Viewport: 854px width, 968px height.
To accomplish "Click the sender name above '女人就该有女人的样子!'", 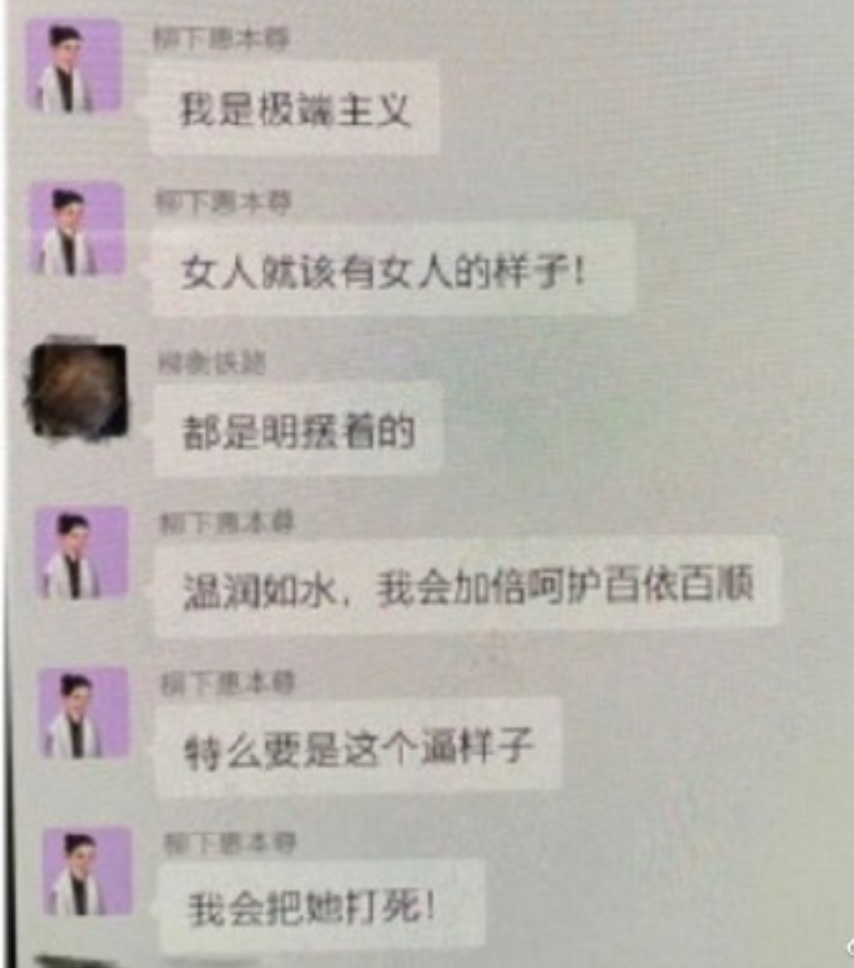I will point(224,202).
